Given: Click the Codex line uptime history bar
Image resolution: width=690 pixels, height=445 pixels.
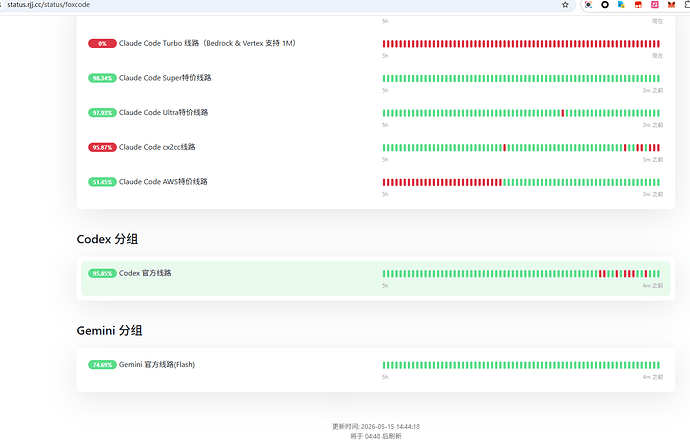Looking at the screenshot, I should coord(521,274).
